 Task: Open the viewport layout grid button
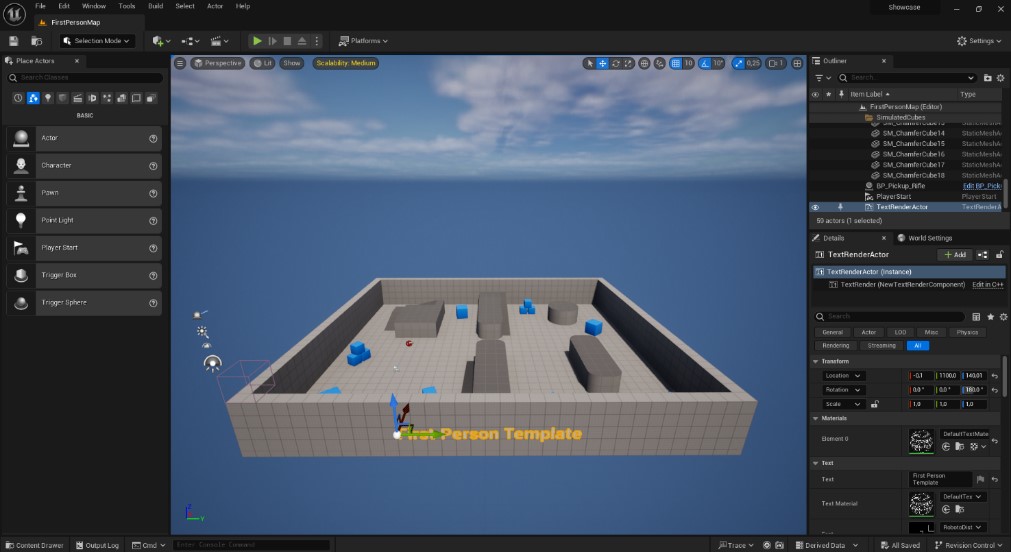[x=798, y=63]
